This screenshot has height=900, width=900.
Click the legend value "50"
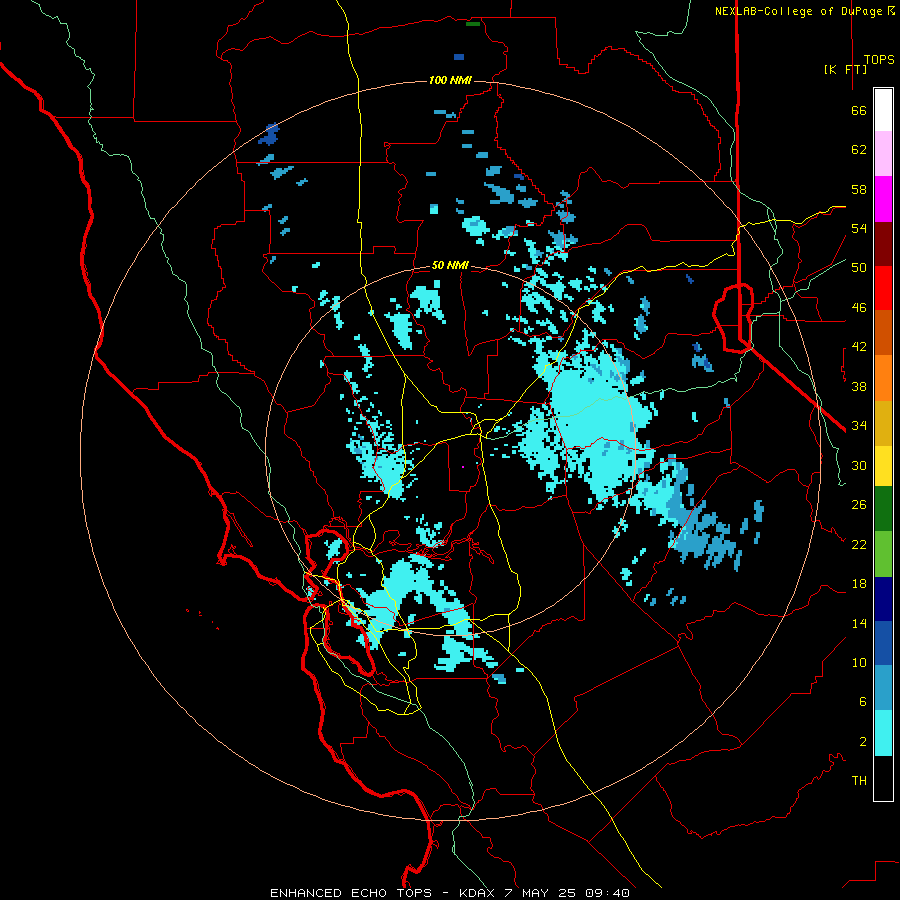click(x=859, y=268)
